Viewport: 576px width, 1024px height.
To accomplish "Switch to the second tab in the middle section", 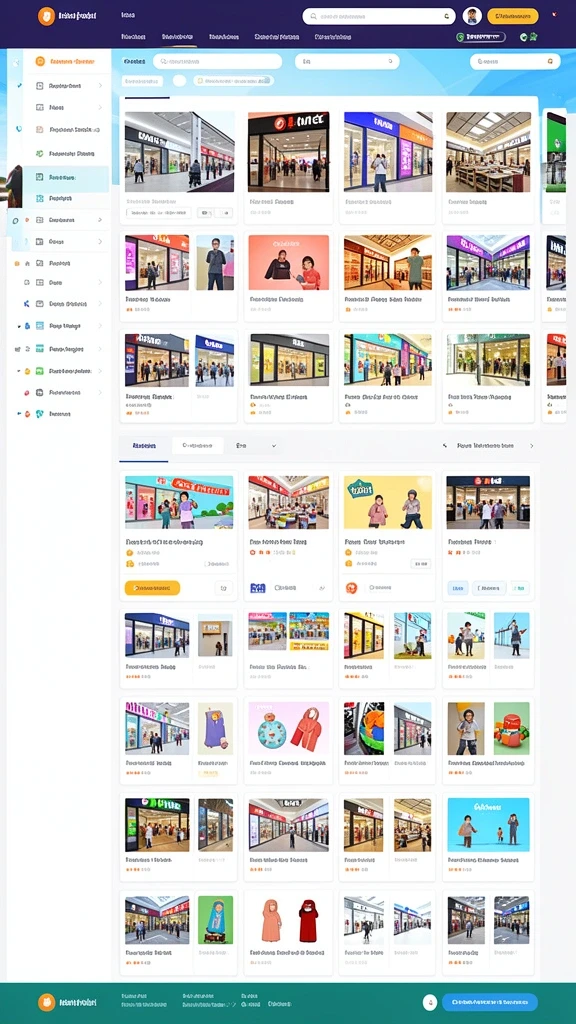I will point(197,446).
